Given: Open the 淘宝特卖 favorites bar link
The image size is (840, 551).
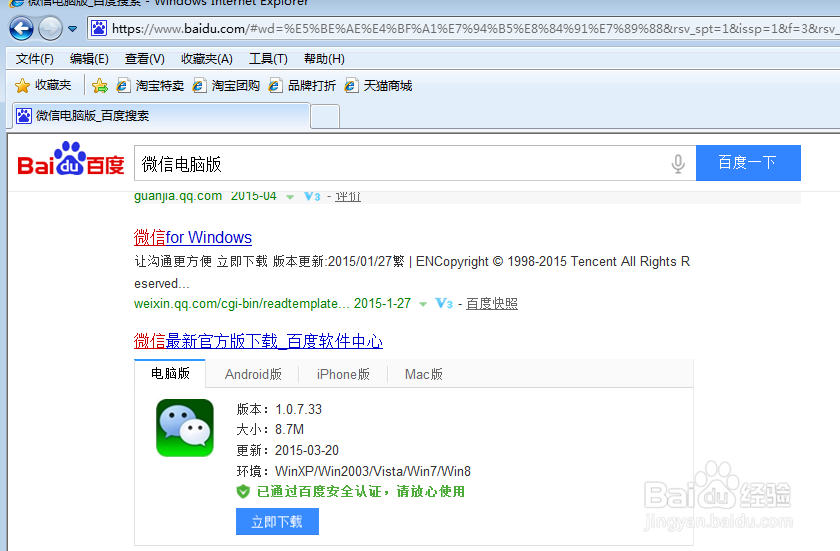Looking at the screenshot, I should coord(151,86).
